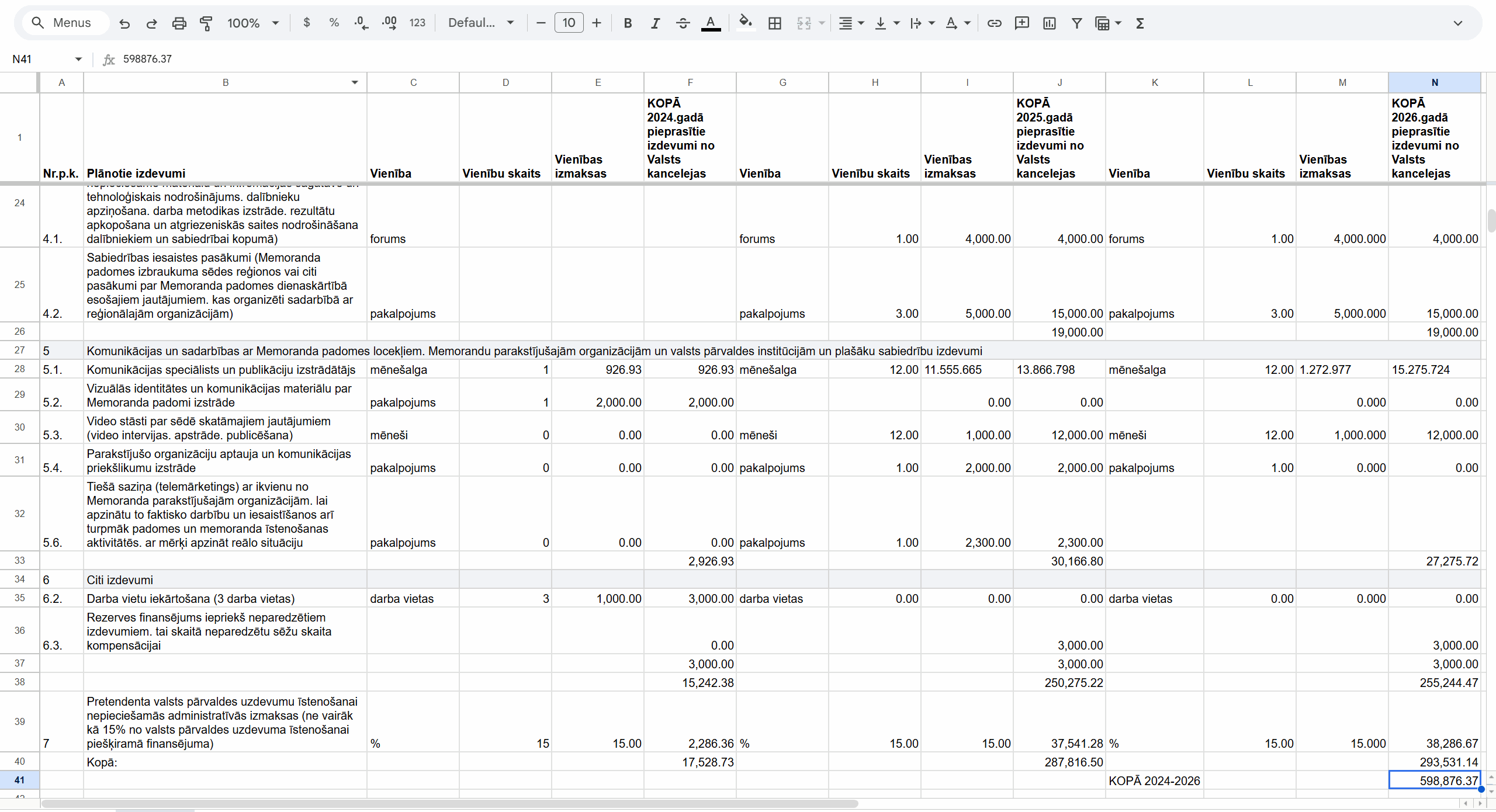The height and width of the screenshot is (812, 1496).
Task: Select the 'KOPĀ 2024-2026' cell
Action: click(1154, 780)
